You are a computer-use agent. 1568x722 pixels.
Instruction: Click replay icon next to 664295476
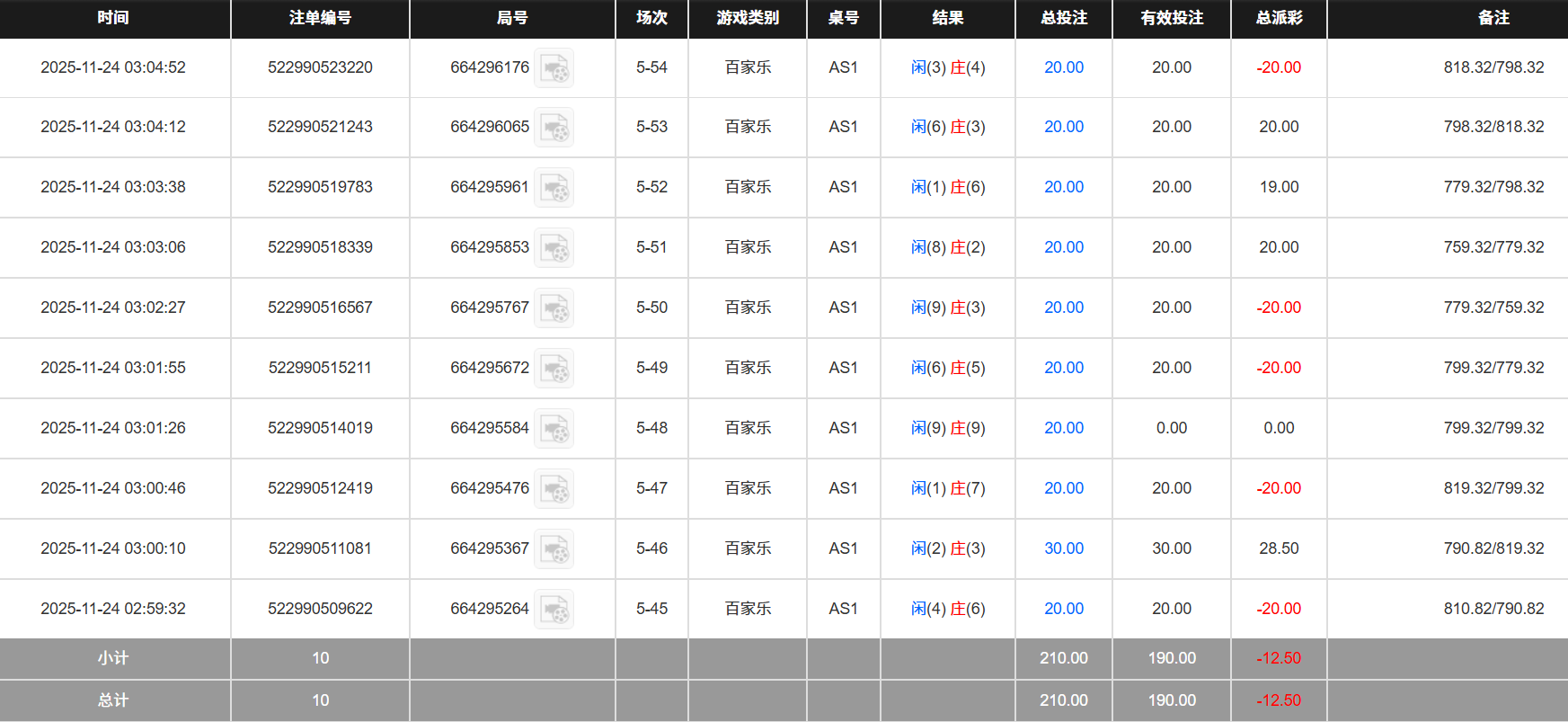pos(554,489)
